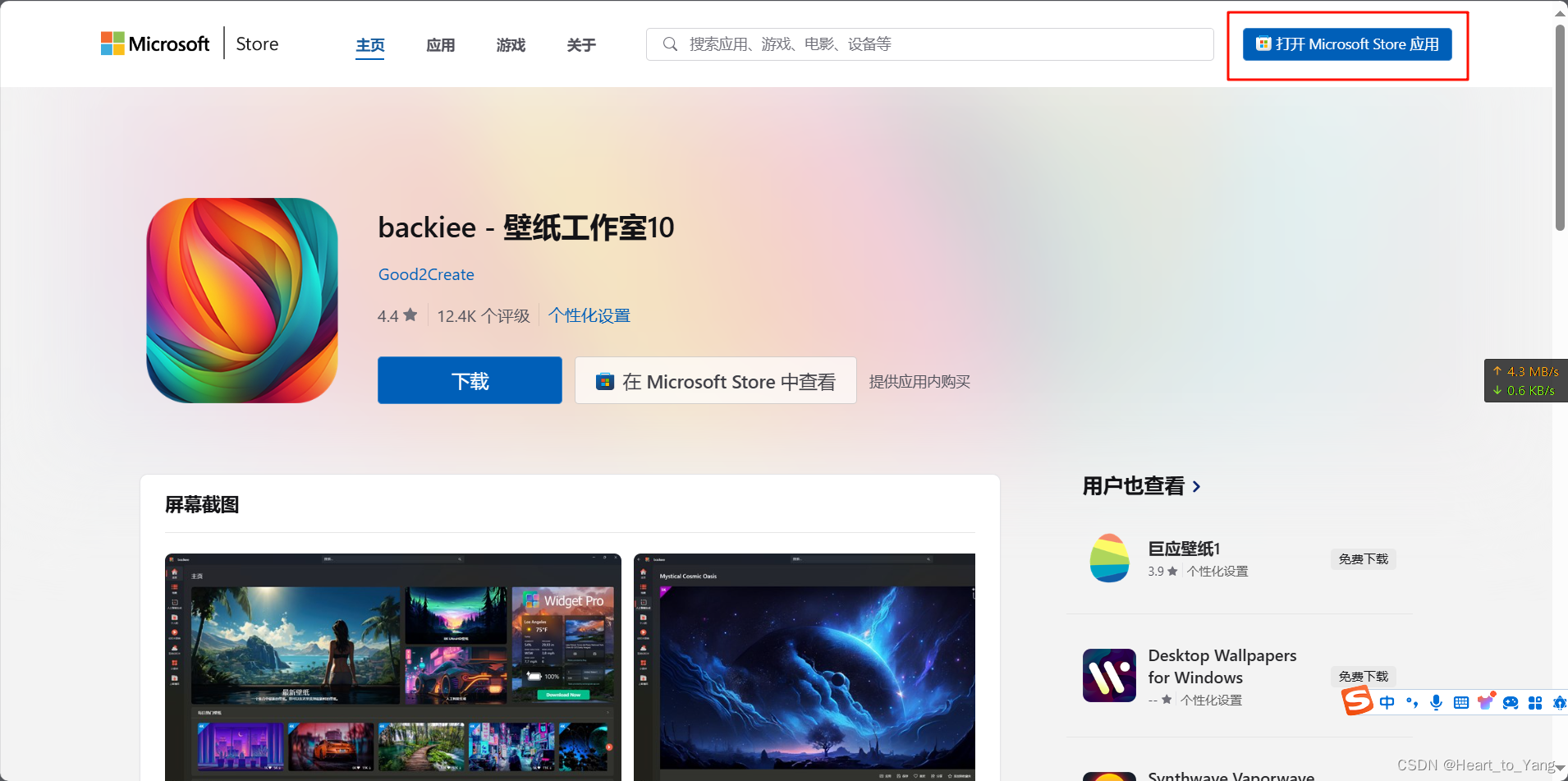
Task: Open Desktop Wallpapers for Windows title
Action: click(1222, 666)
